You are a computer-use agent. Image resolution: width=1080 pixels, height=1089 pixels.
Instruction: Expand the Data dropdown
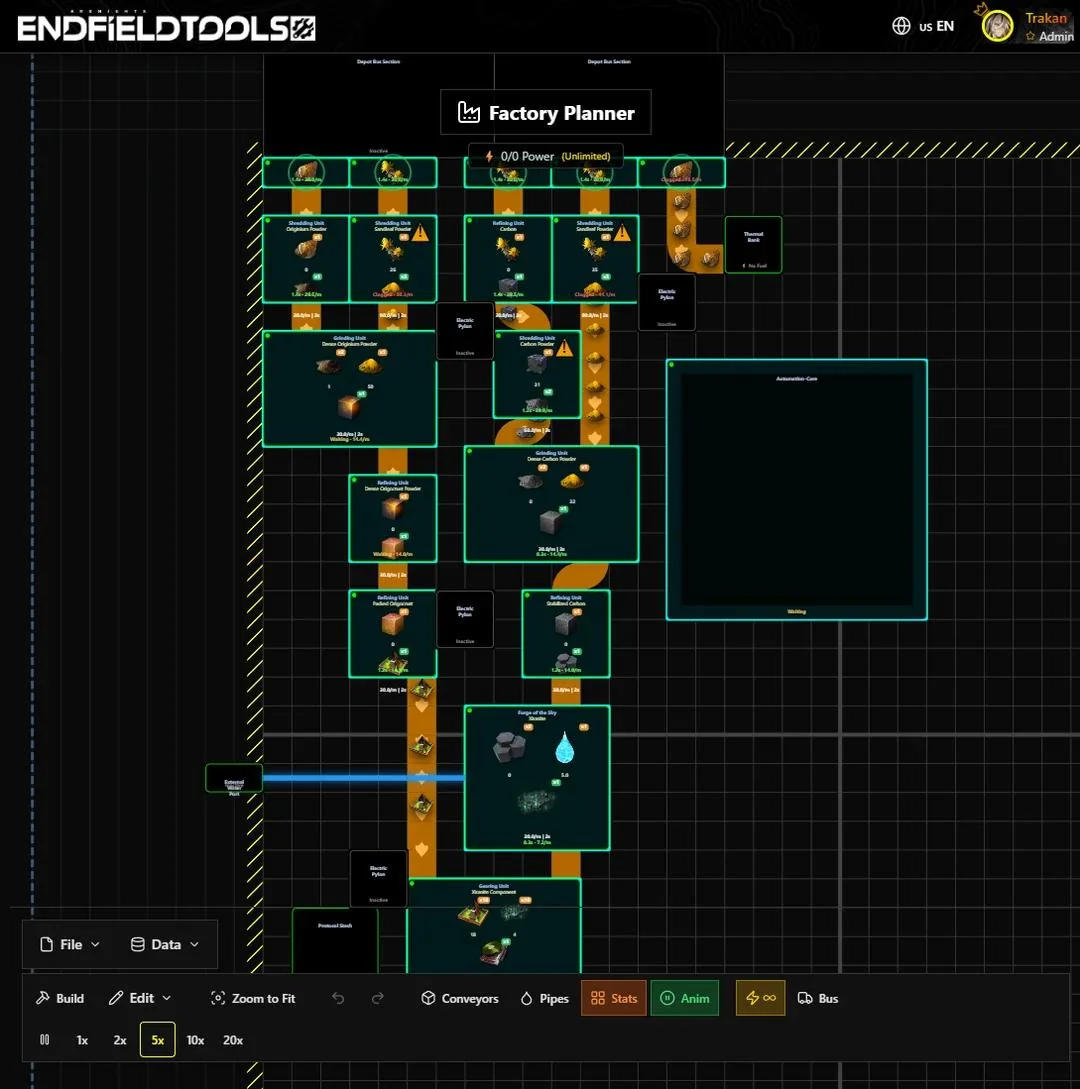[165, 944]
